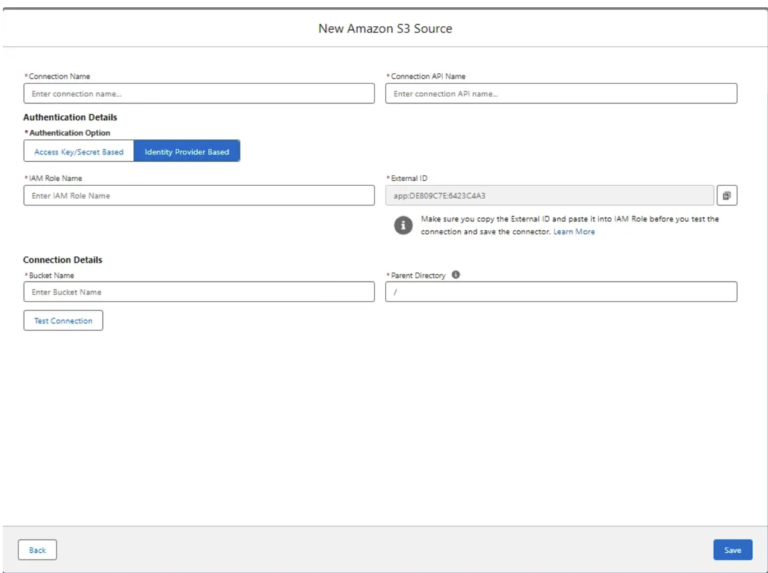Click the Save button
Image resolution: width=768 pixels, height=573 pixels.
(732, 550)
